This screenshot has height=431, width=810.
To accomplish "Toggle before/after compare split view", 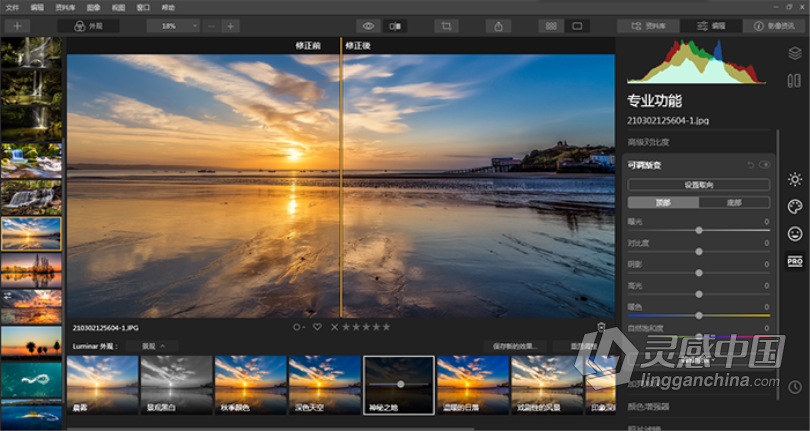I will [395, 26].
